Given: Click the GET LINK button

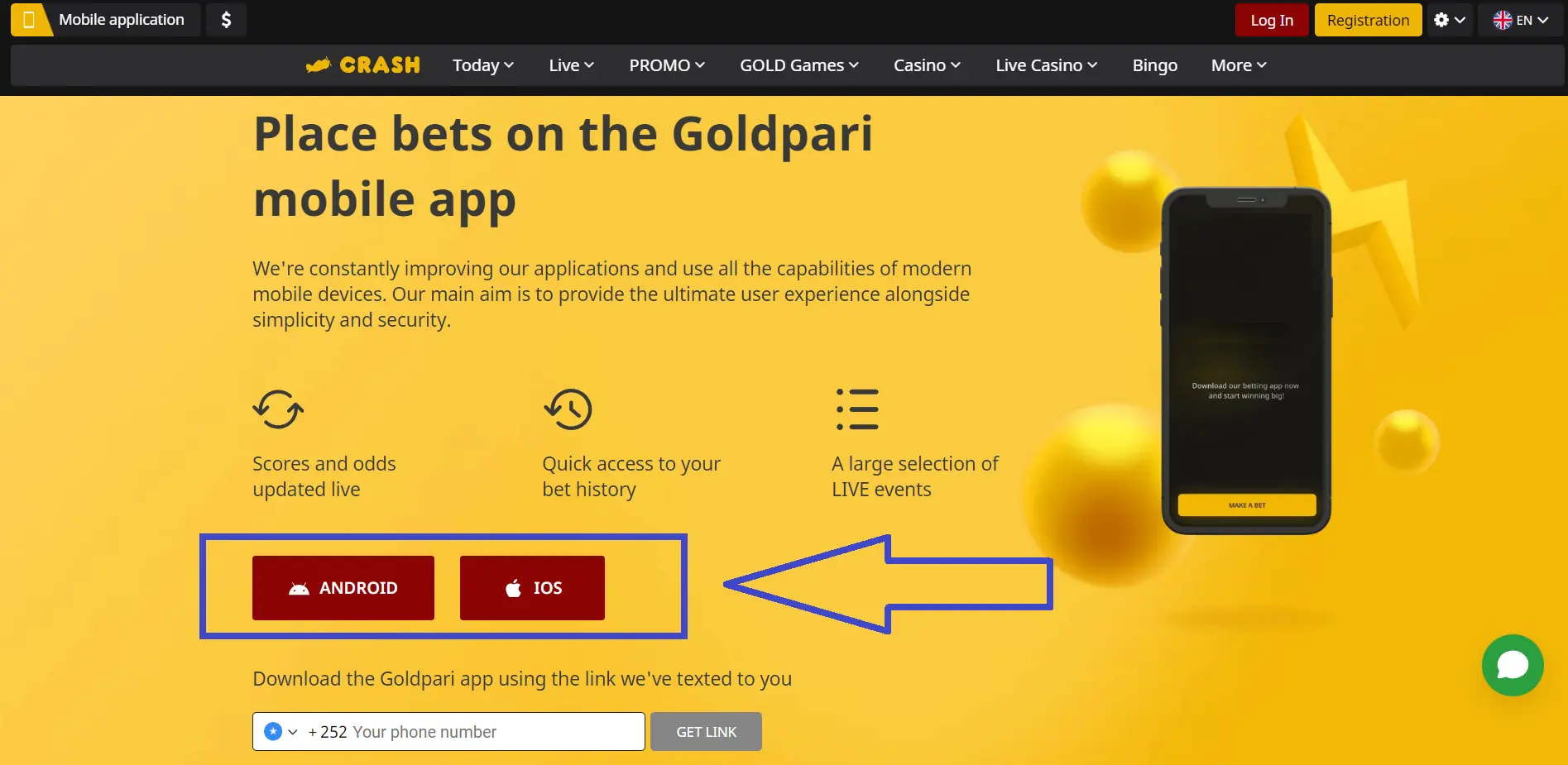Looking at the screenshot, I should [705, 731].
